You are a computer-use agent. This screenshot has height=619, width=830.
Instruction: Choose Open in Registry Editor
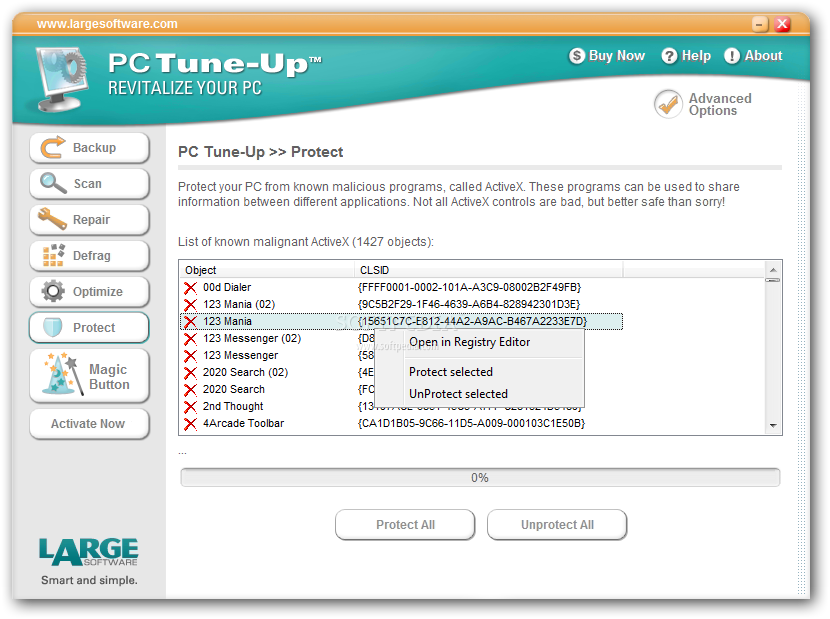pyautogui.click(x=470, y=342)
